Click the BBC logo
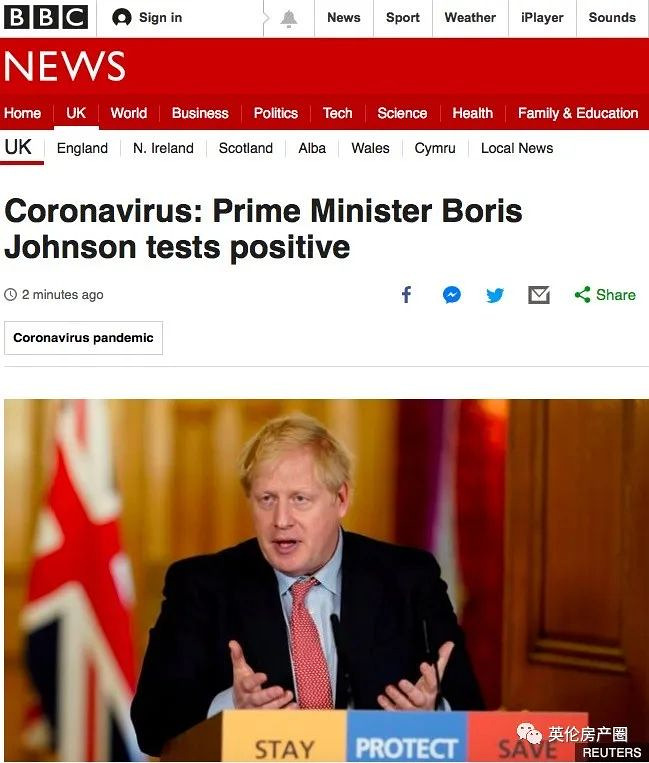The height and width of the screenshot is (763, 649). pyautogui.click(x=46, y=18)
